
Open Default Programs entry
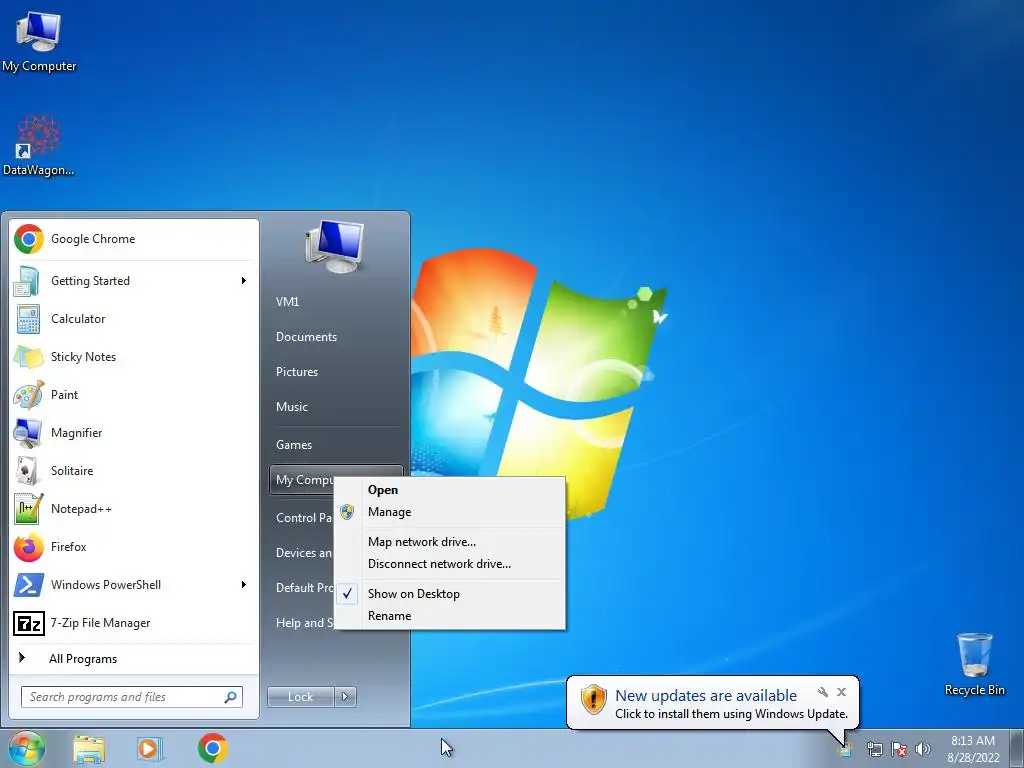point(302,588)
